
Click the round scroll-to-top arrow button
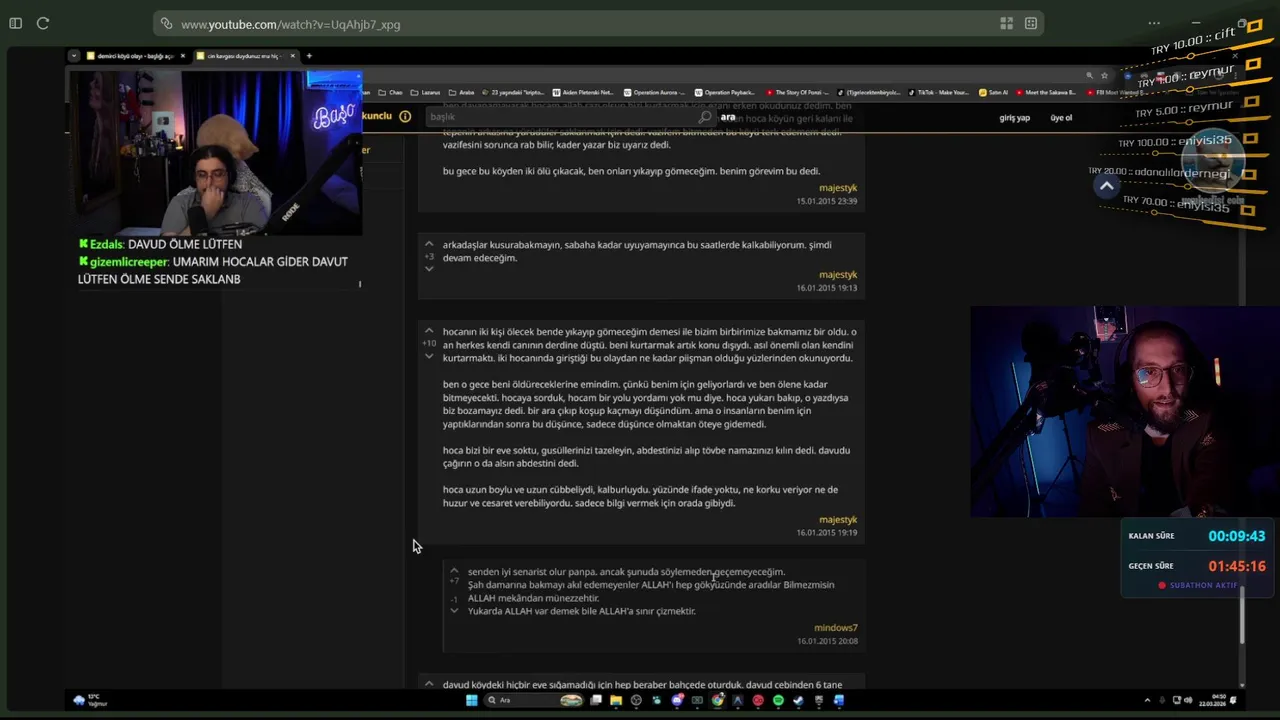pos(1106,186)
